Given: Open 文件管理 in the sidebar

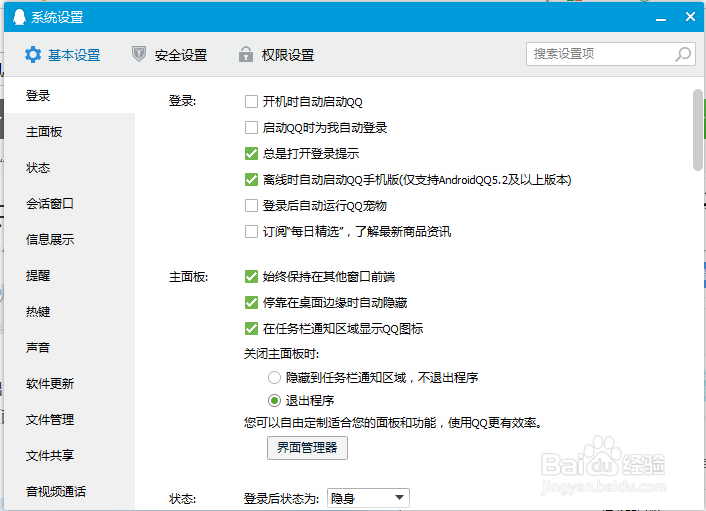Looking at the screenshot, I should click(x=69, y=420).
